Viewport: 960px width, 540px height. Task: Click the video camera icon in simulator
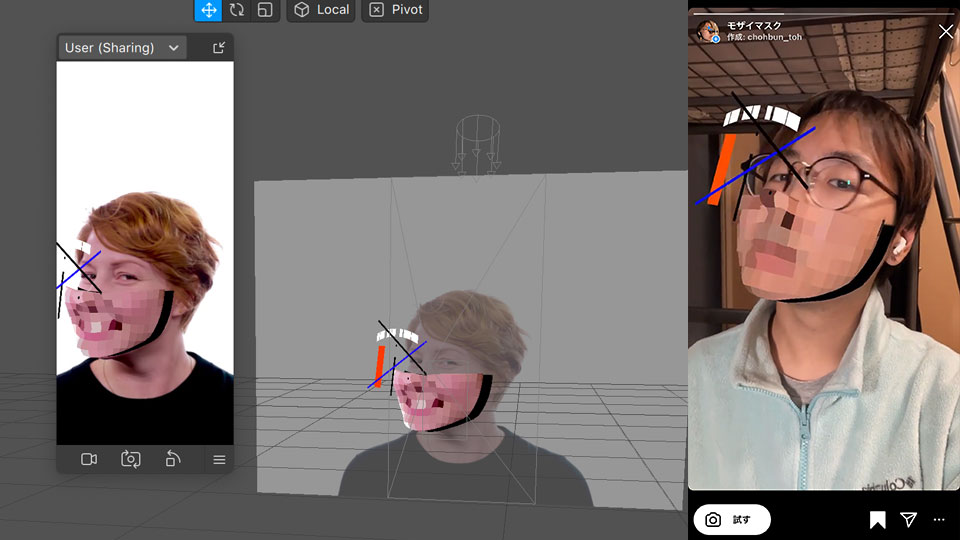pos(89,459)
